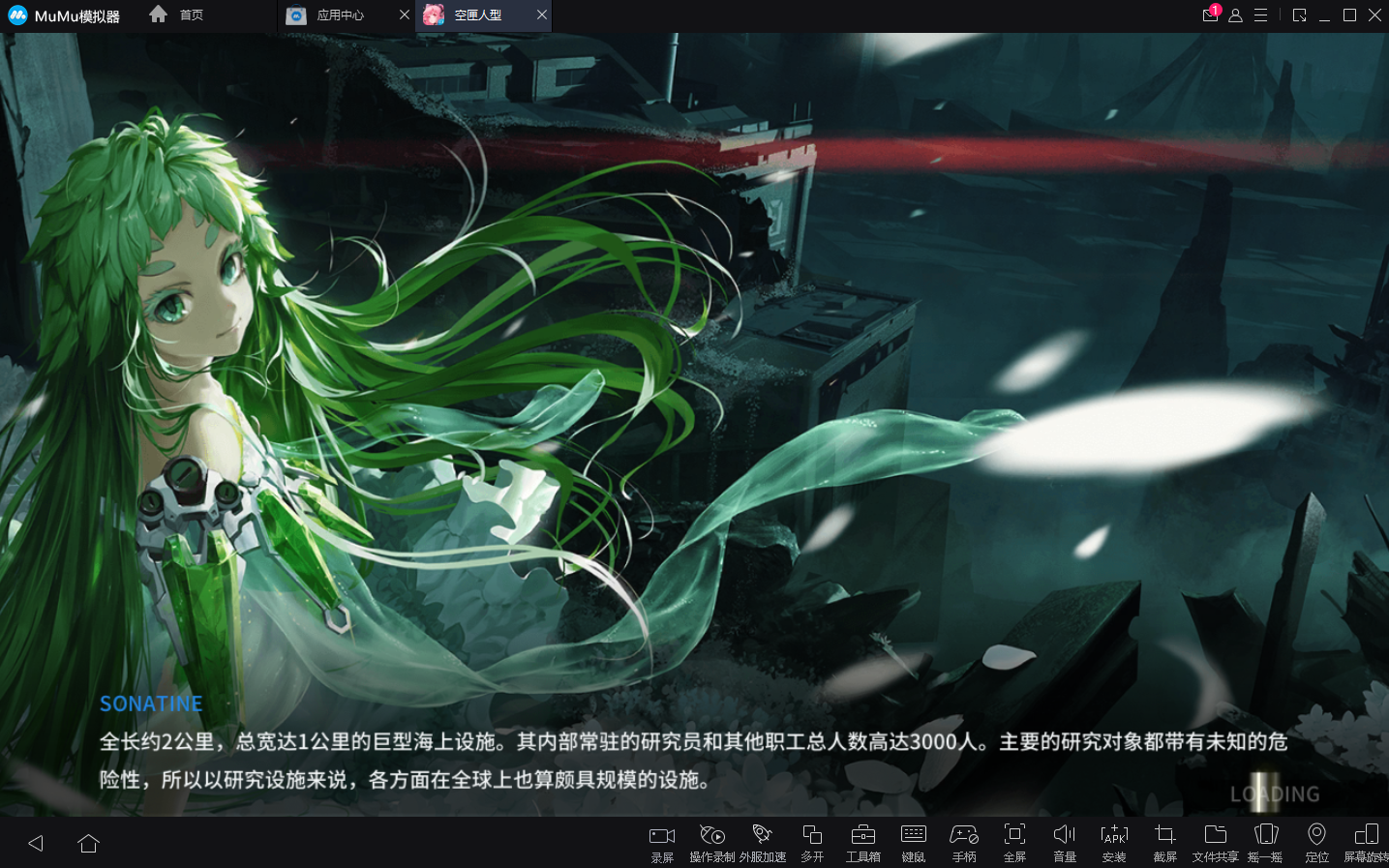Start screen recording with 录屏
Viewport: 1389px width, 868px height.
coord(662,843)
